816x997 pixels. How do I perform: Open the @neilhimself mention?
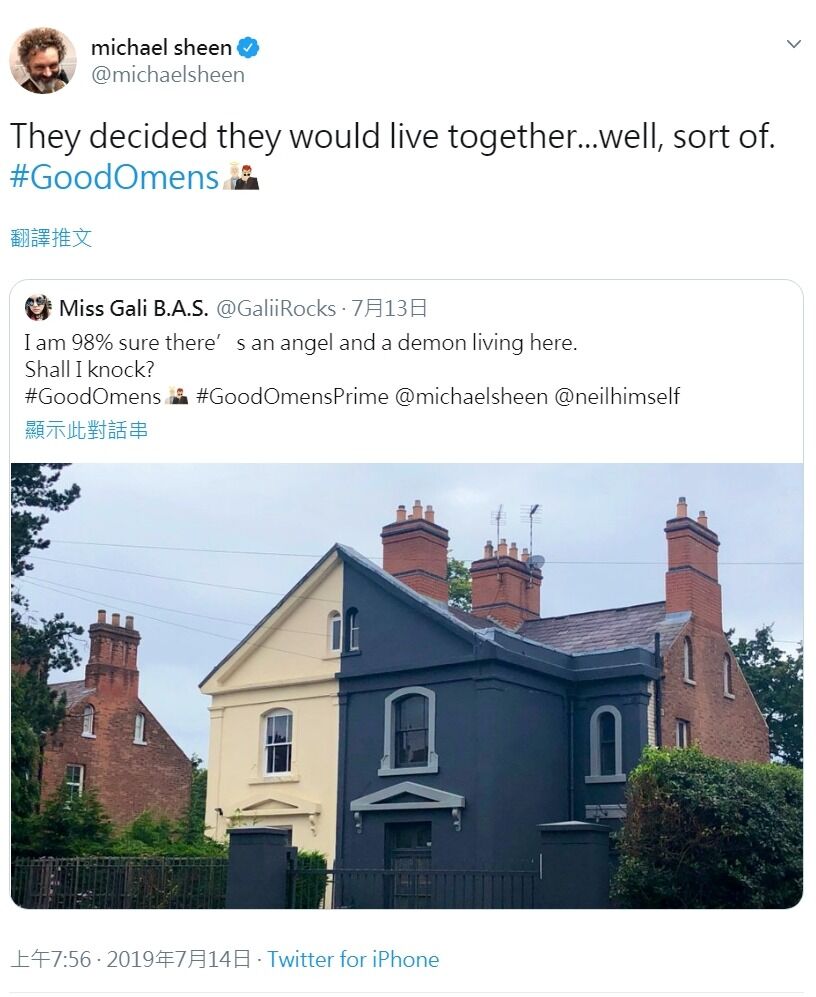[617, 396]
